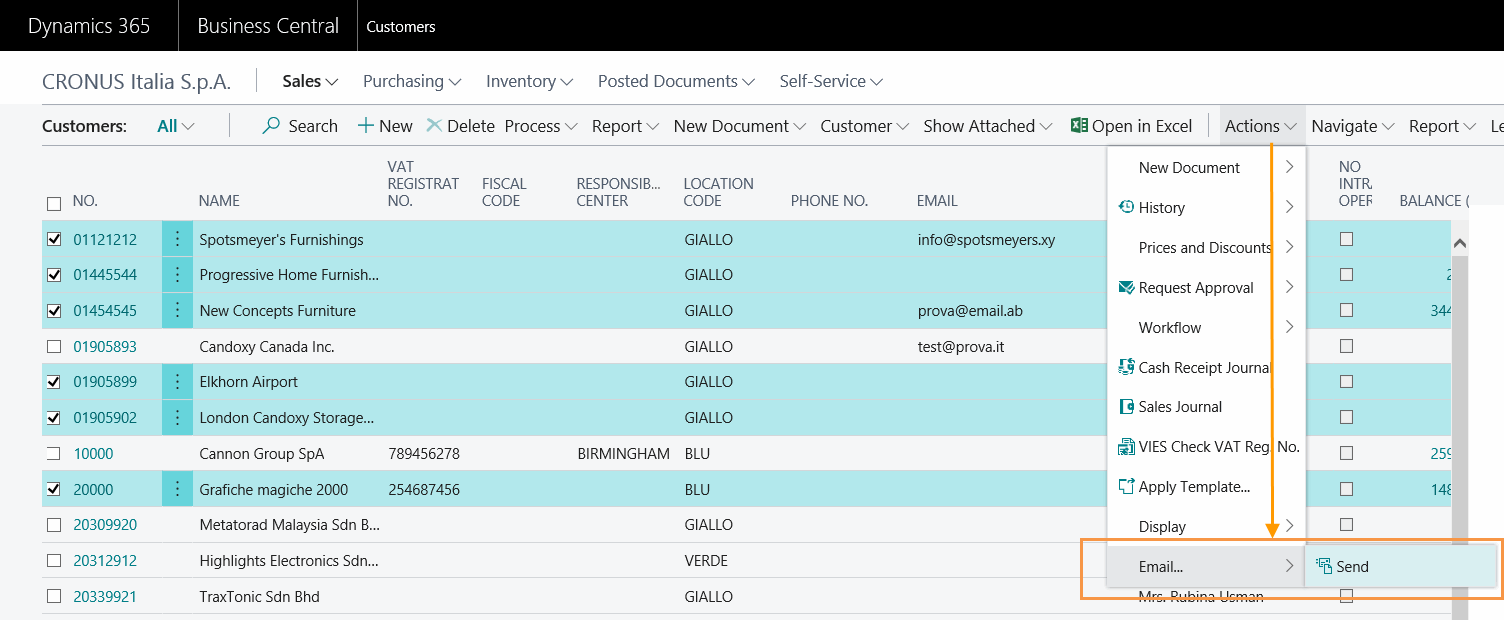Screen dimensions: 1504x620
Task: Open the Display submenu
Action: [x=1206, y=526]
